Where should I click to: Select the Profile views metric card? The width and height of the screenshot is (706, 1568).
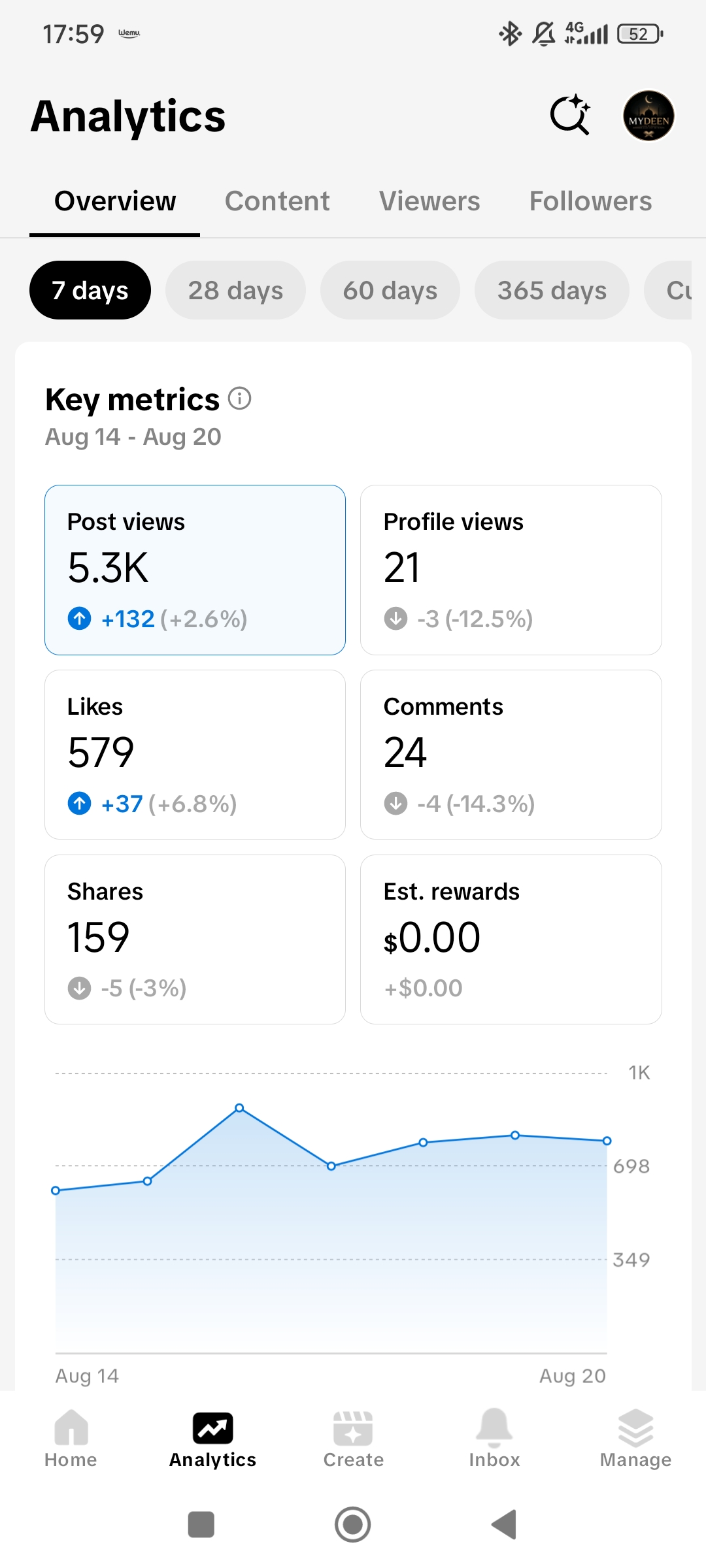click(x=511, y=570)
